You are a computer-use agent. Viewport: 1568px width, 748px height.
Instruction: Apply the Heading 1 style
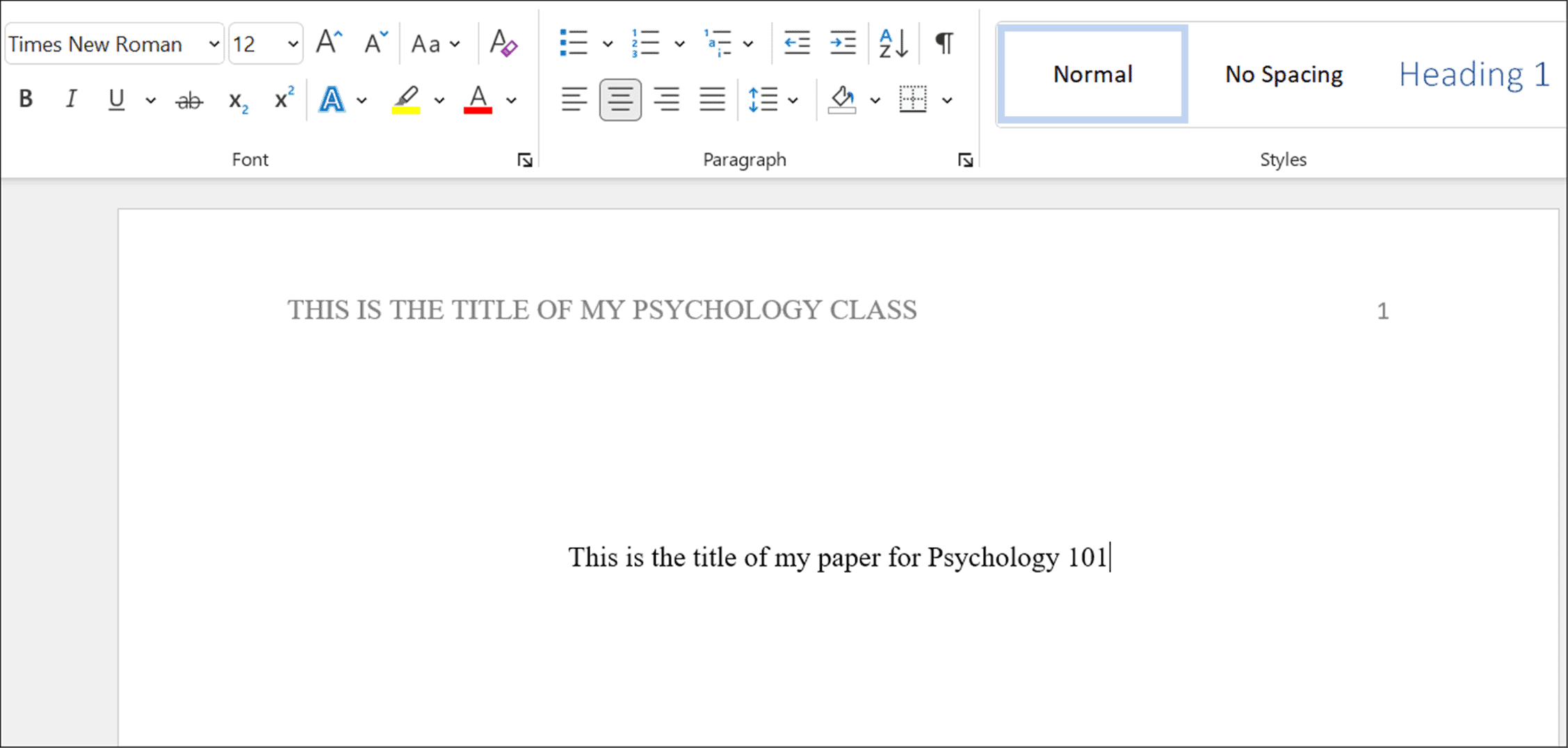tap(1473, 74)
